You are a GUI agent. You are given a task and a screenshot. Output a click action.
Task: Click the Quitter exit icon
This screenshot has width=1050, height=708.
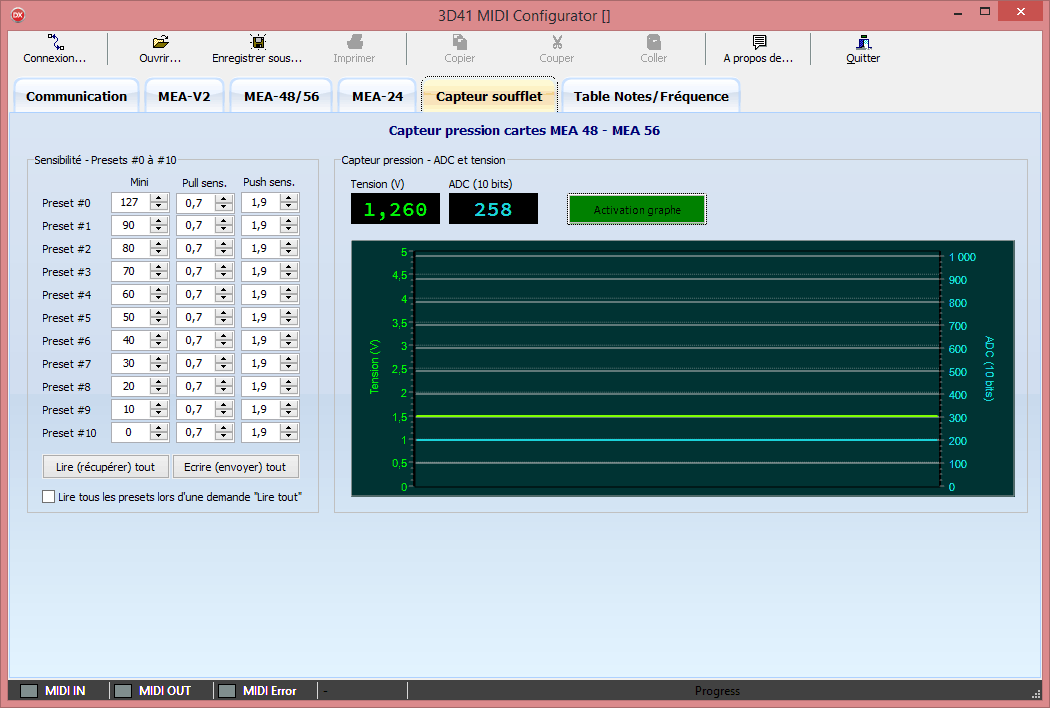[863, 42]
